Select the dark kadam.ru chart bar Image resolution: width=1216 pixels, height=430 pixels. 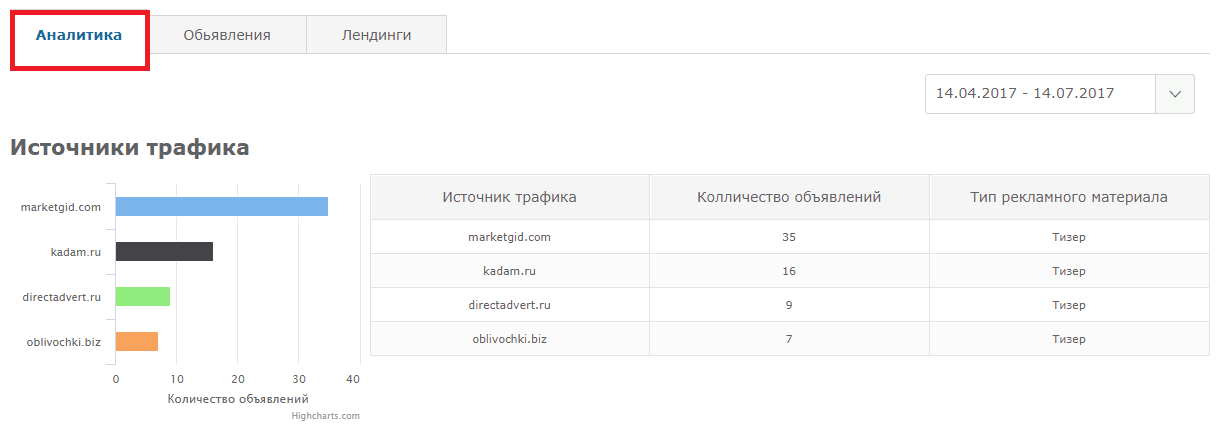tap(164, 252)
